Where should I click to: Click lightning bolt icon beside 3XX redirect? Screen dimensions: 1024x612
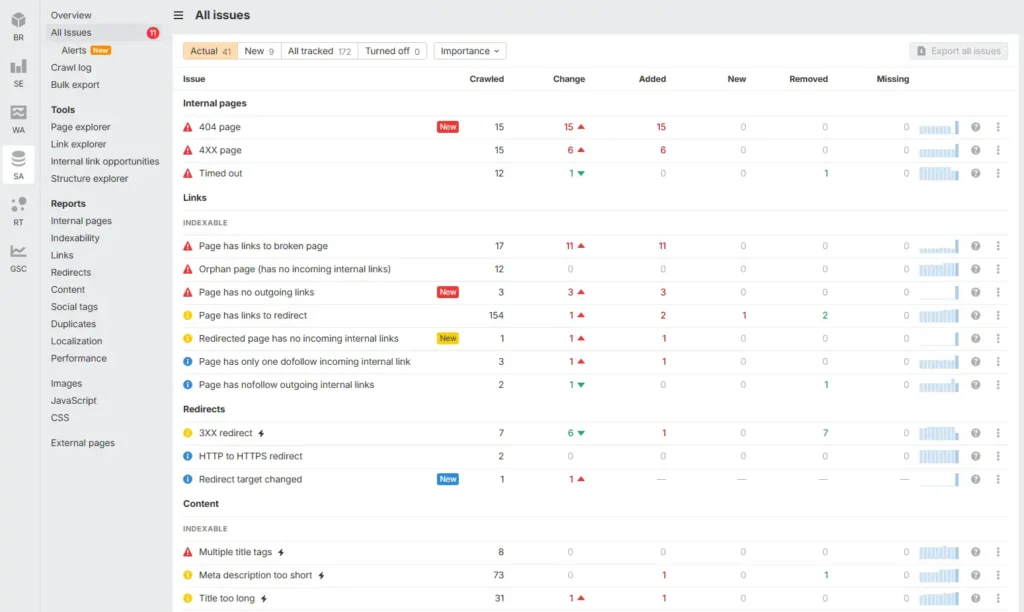(261, 433)
